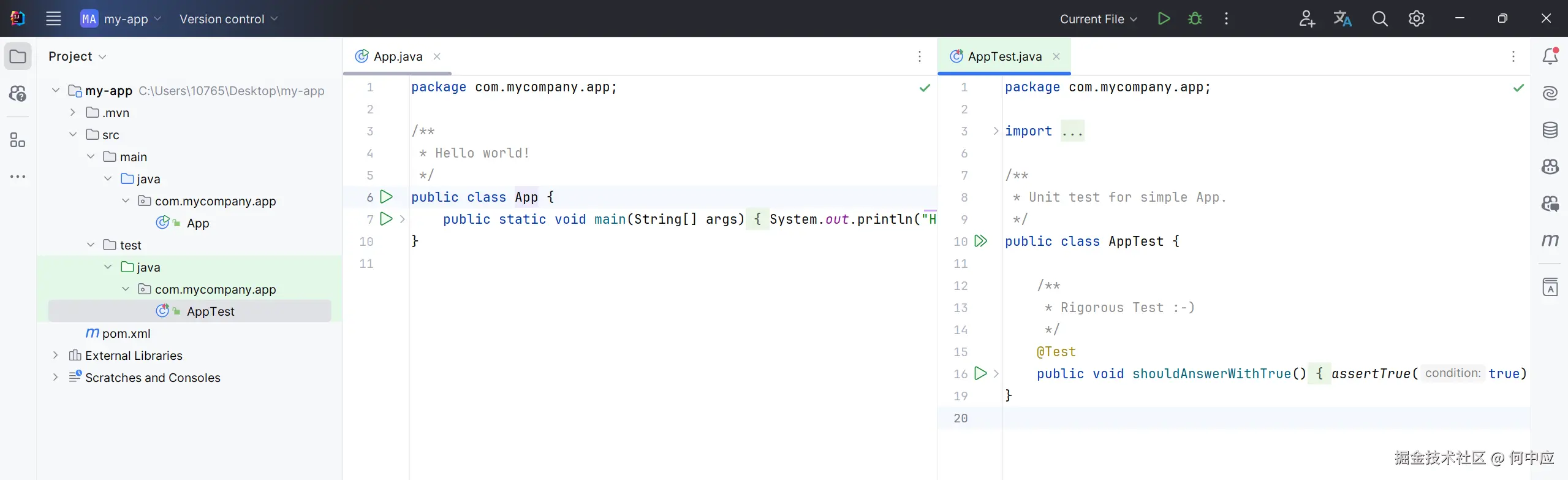
Task: Open the Version control dropdown
Action: pos(228,19)
